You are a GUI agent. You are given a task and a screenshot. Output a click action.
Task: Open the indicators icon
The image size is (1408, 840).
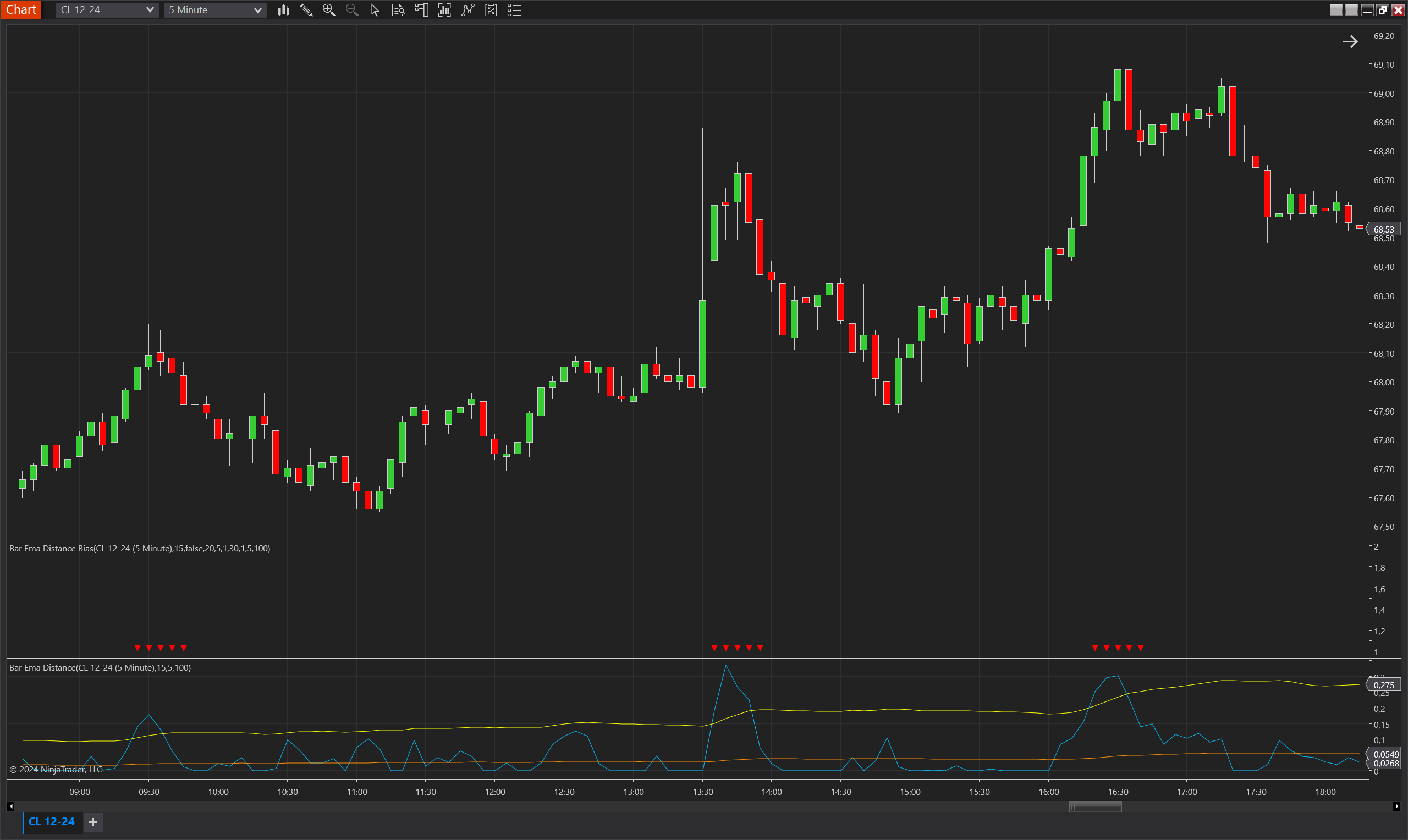(x=468, y=10)
